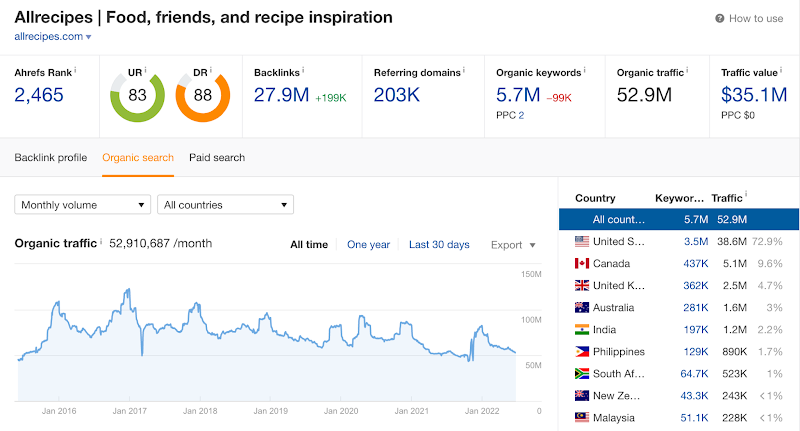This screenshot has height=431, width=800.
Task: Click the truncated Keywords column header
Action: pyautogui.click(x=679, y=198)
